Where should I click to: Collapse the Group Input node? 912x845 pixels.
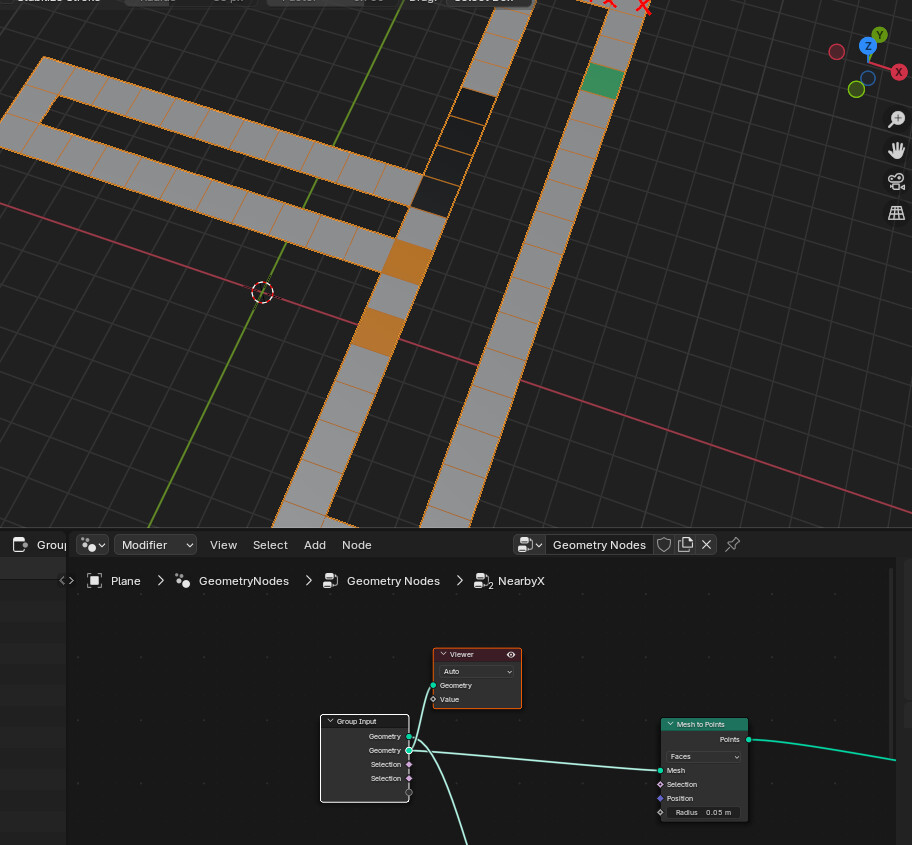(x=330, y=721)
